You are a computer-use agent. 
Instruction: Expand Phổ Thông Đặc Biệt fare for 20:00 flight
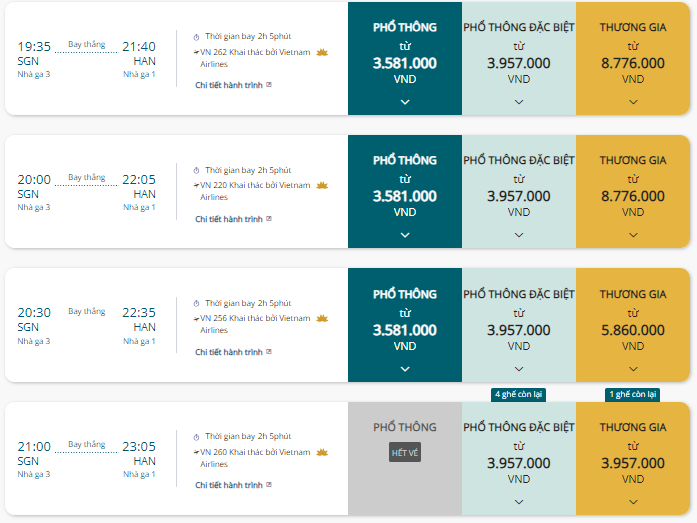click(519, 235)
